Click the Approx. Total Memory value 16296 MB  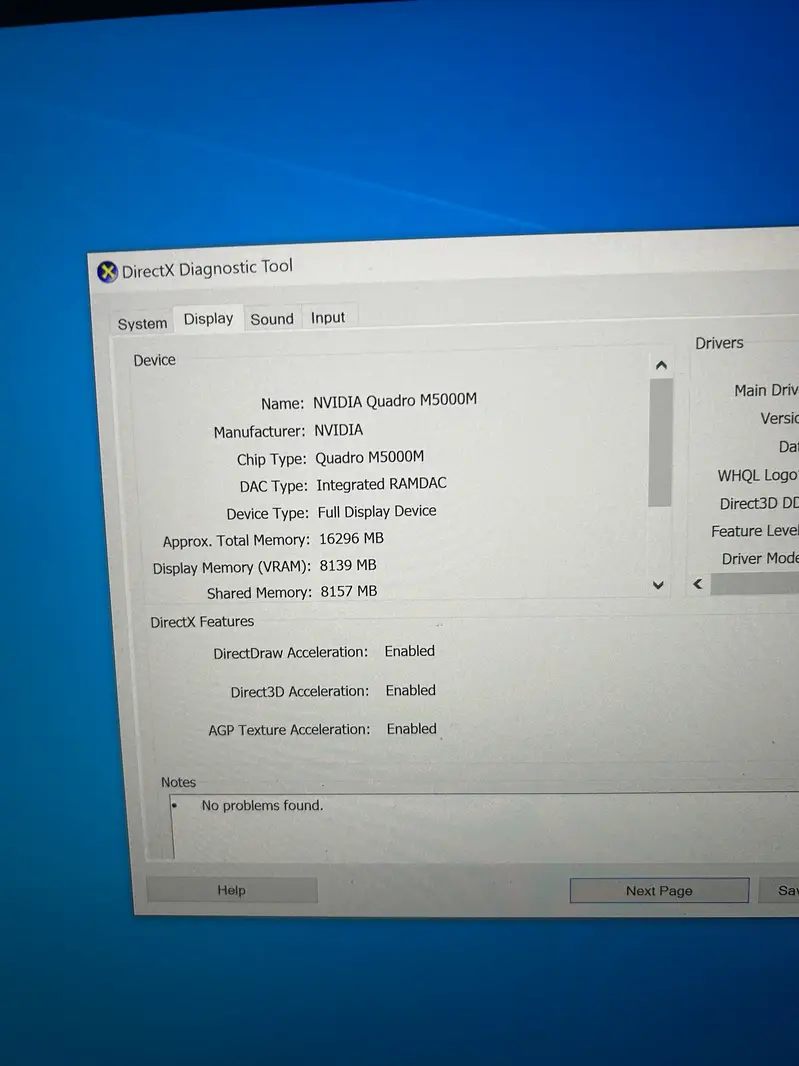point(351,538)
